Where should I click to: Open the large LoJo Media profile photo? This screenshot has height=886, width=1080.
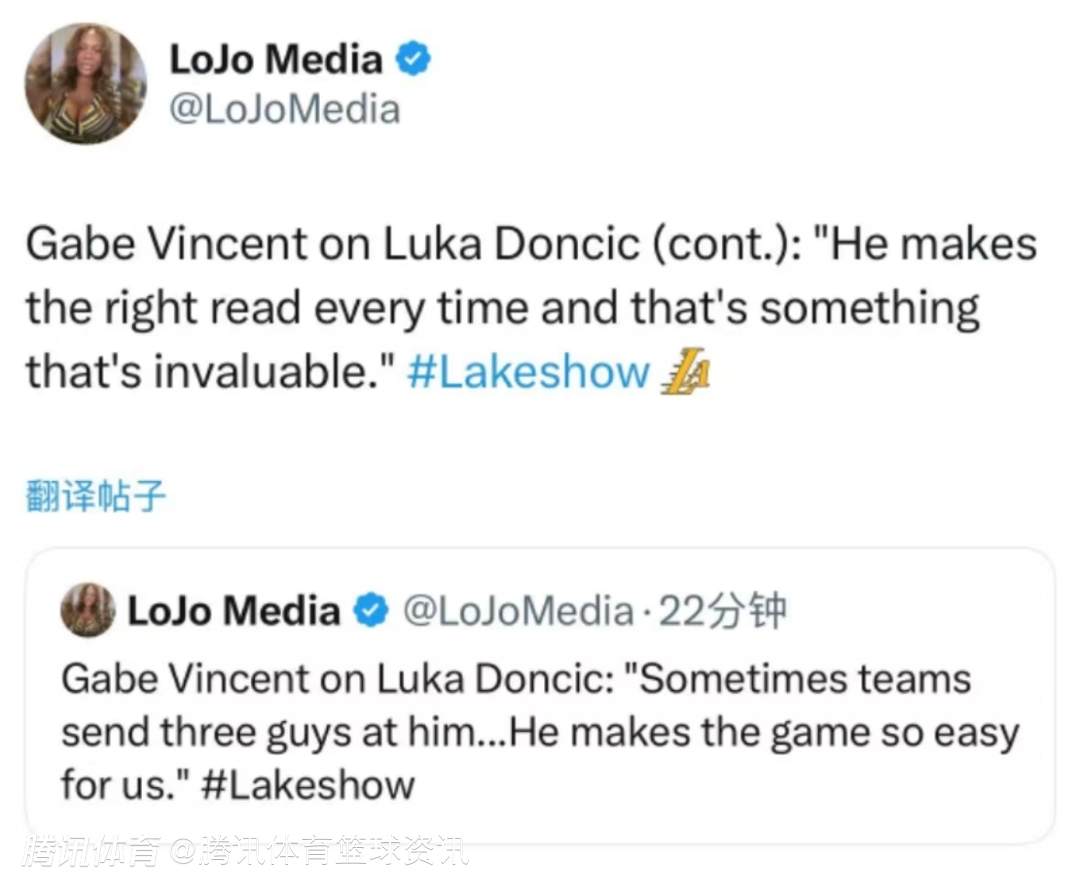(x=85, y=84)
